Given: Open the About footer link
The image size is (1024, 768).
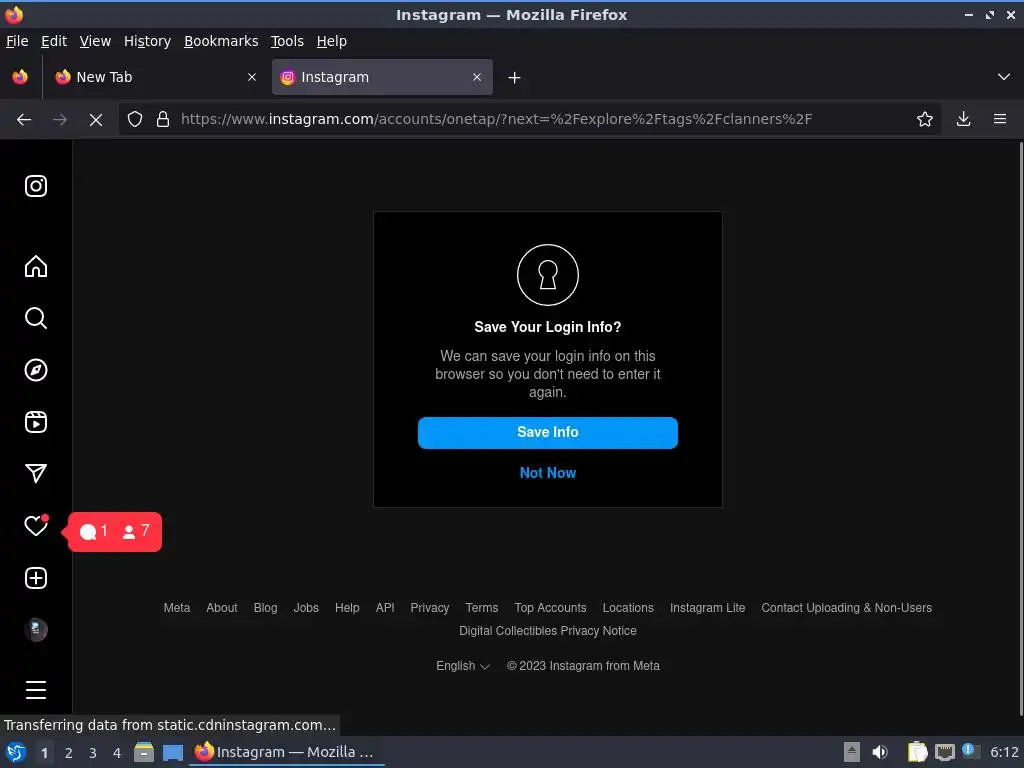Looking at the screenshot, I should pyautogui.click(x=222, y=608).
